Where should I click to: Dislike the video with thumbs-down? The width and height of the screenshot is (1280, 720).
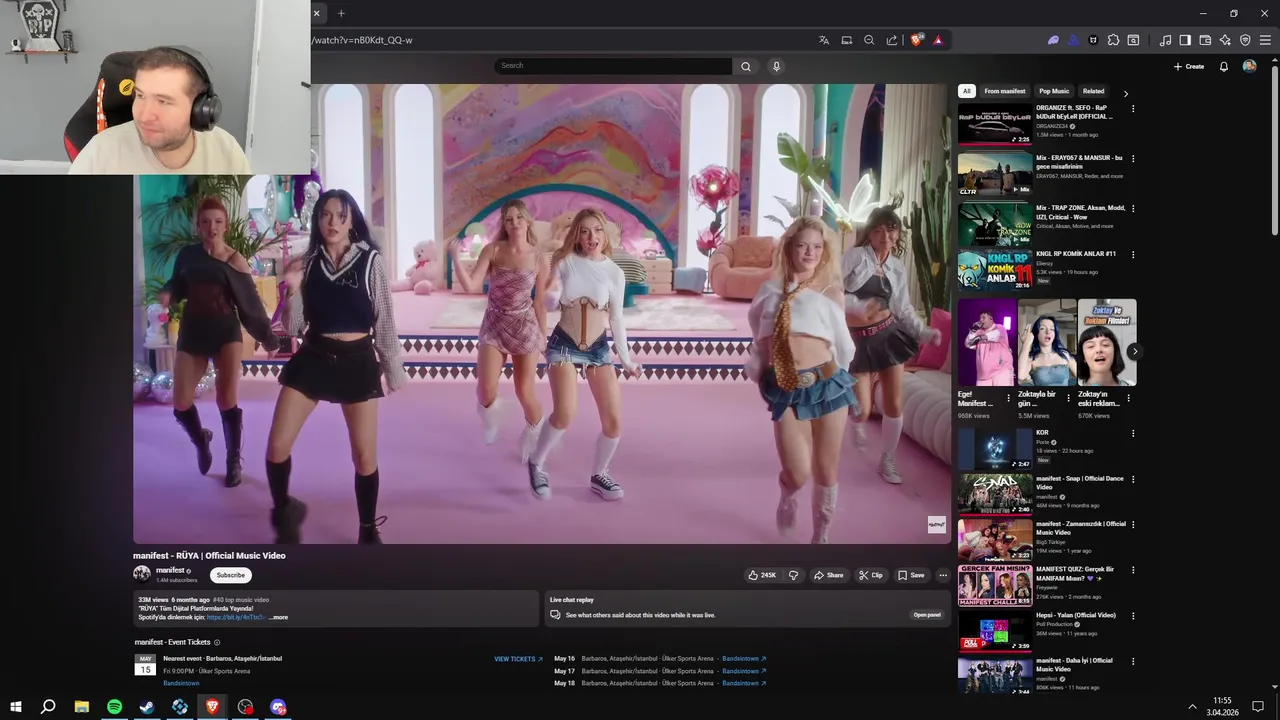point(793,575)
